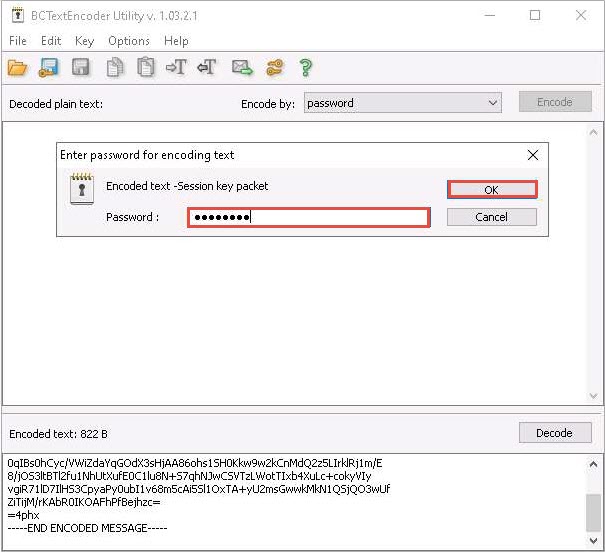This screenshot has width=605, height=552.
Task: Click the Decode button
Action: (554, 433)
